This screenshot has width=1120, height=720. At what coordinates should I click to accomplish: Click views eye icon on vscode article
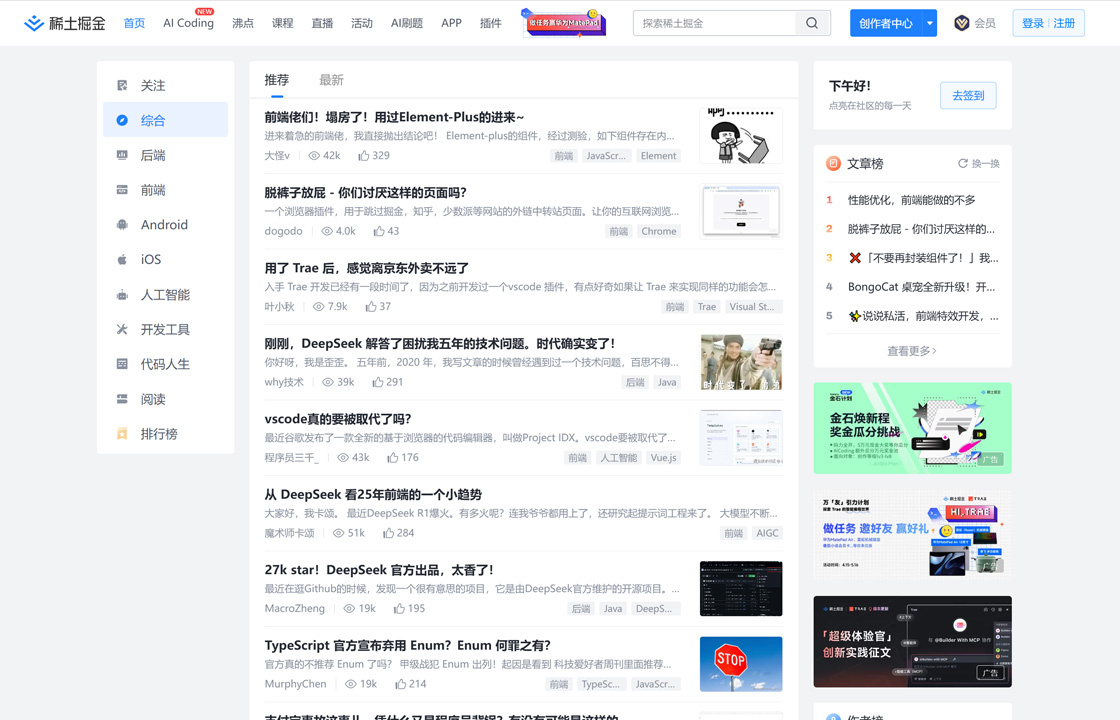pyautogui.click(x=343, y=458)
